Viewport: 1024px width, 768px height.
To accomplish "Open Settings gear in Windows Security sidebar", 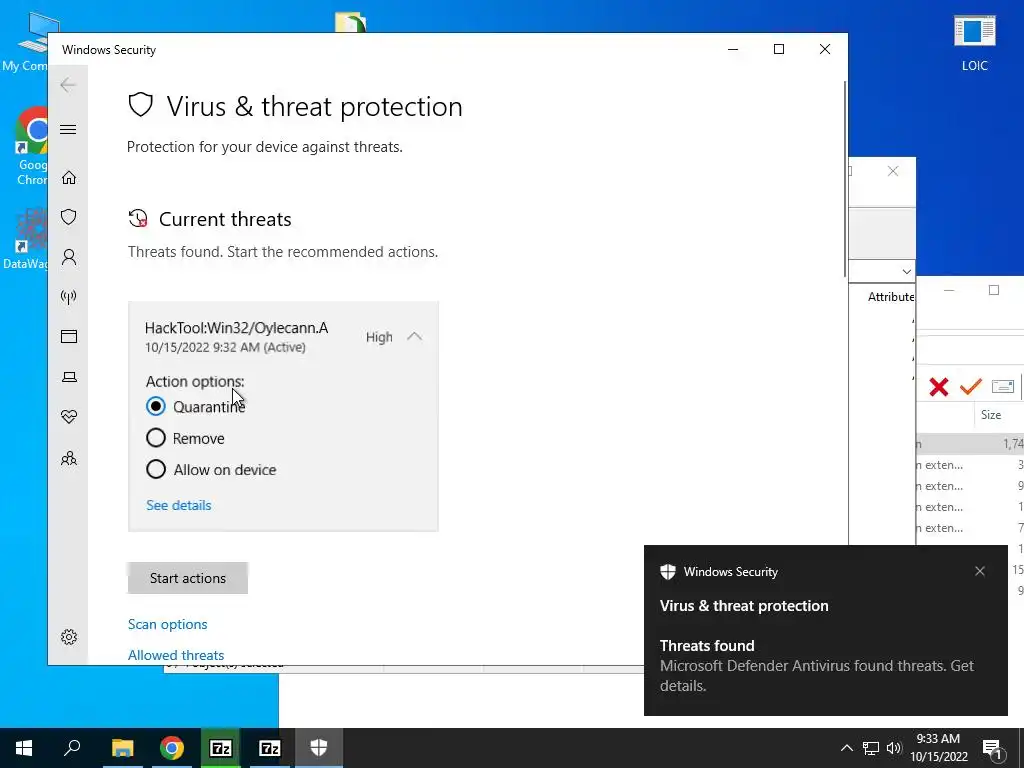I will pos(69,637).
